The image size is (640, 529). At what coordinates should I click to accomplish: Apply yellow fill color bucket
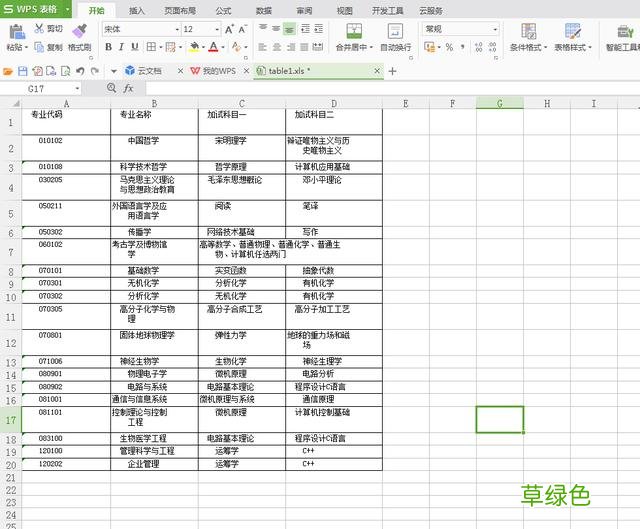click(x=195, y=47)
